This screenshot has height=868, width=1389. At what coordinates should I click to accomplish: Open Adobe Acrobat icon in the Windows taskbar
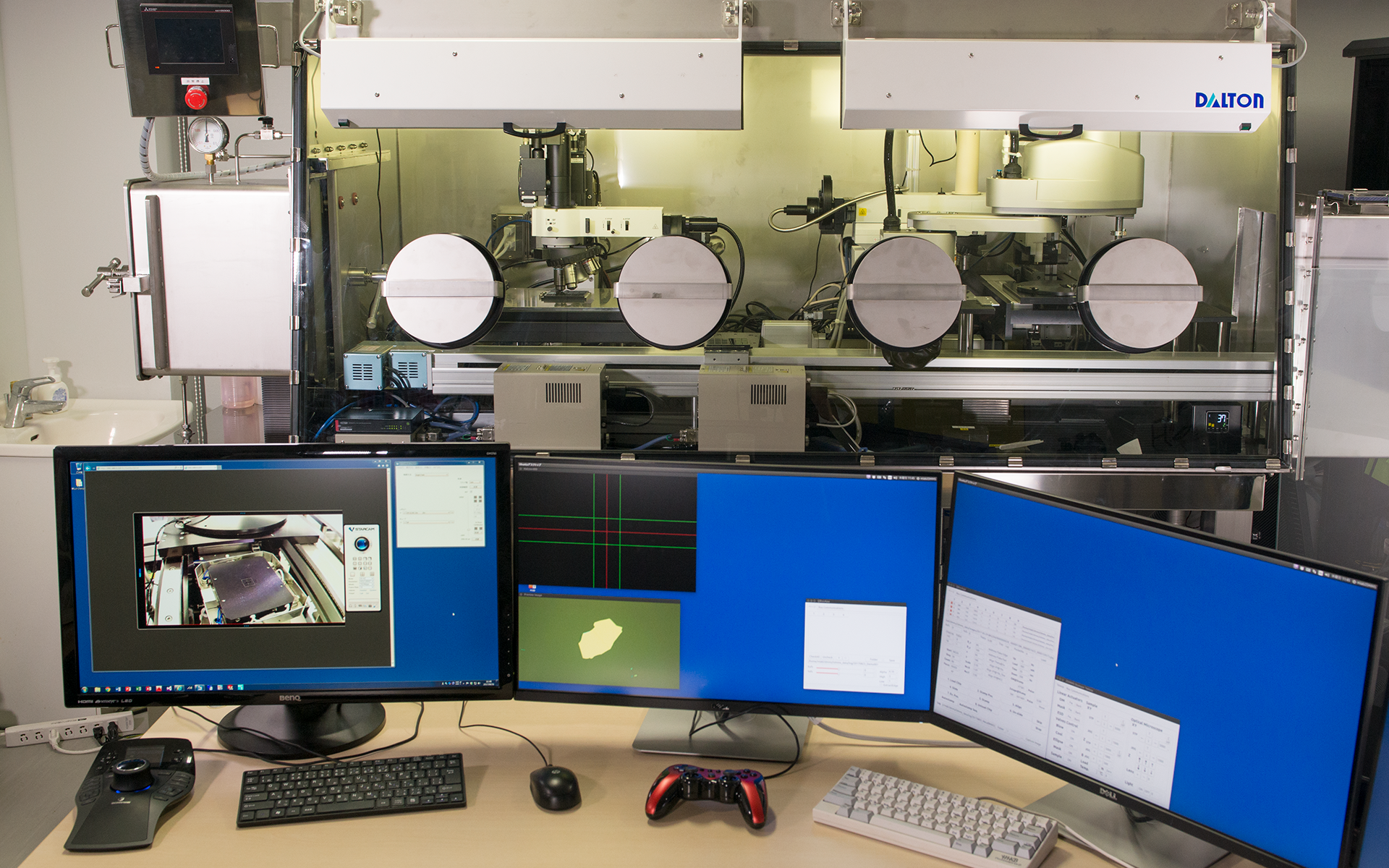[x=158, y=689]
